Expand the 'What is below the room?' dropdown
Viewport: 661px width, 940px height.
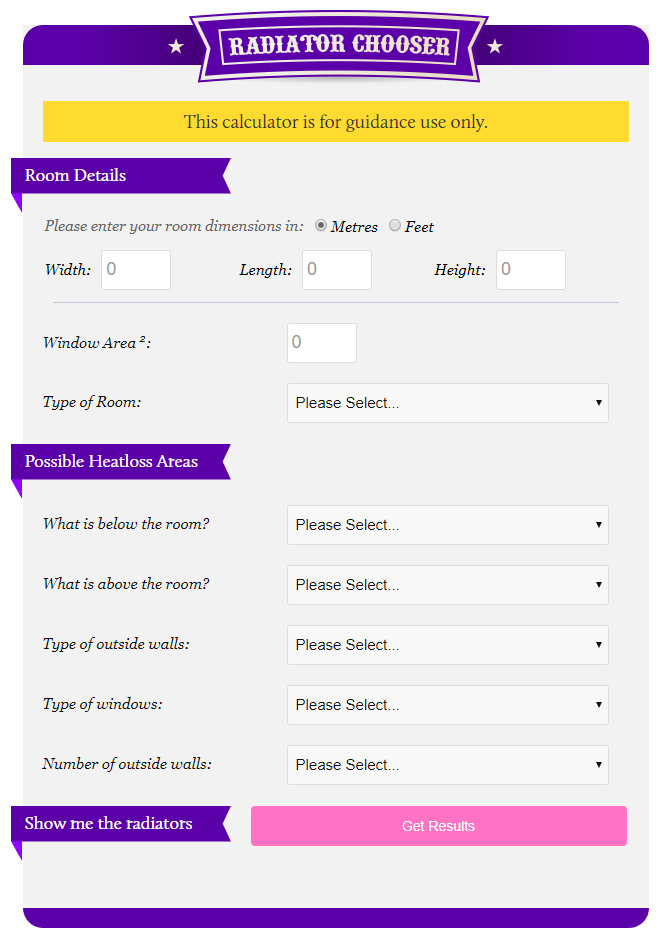pyautogui.click(x=447, y=524)
